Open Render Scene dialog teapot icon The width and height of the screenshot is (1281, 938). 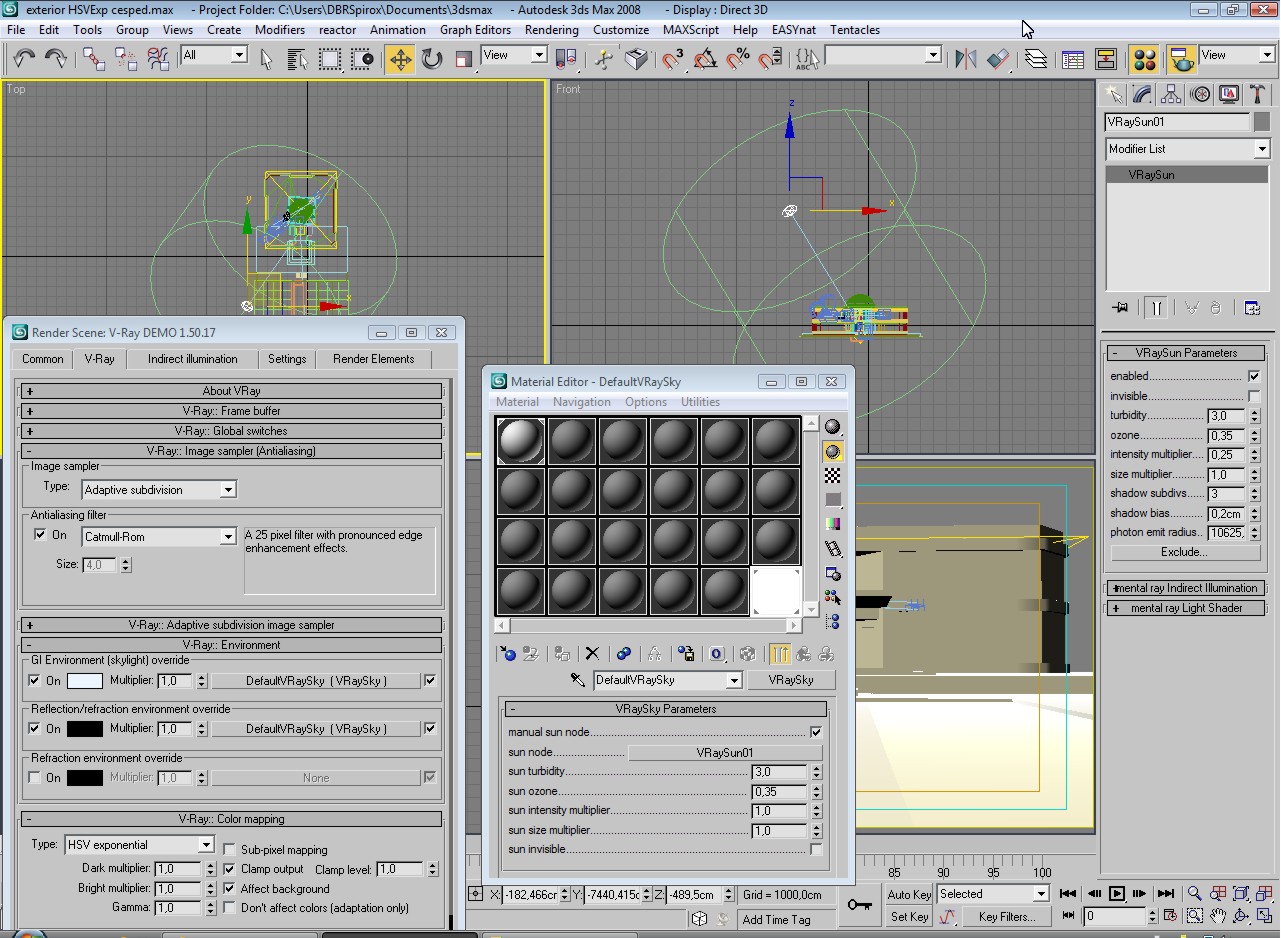click(x=1182, y=59)
